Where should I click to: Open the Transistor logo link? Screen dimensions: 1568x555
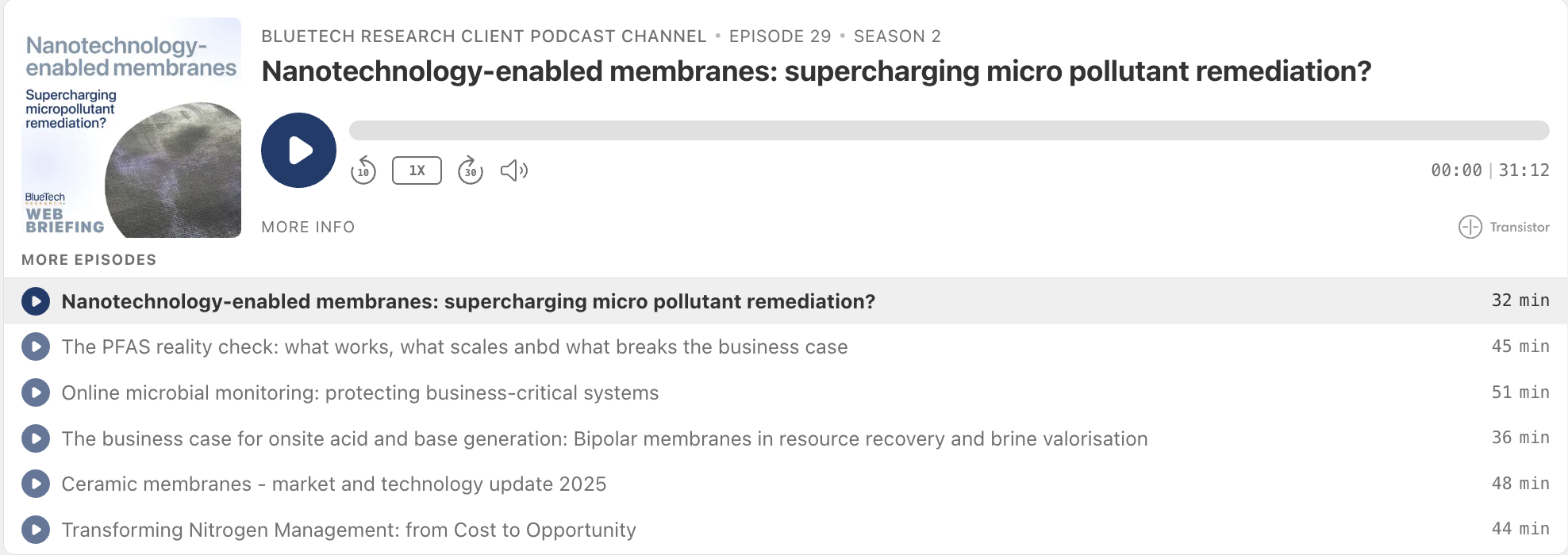tap(1504, 228)
